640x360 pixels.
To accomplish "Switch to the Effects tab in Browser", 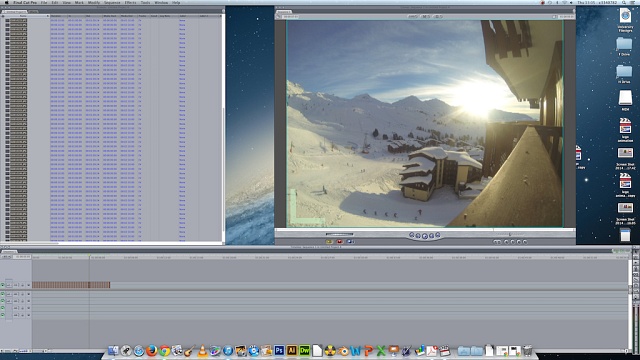I will click(33, 11).
